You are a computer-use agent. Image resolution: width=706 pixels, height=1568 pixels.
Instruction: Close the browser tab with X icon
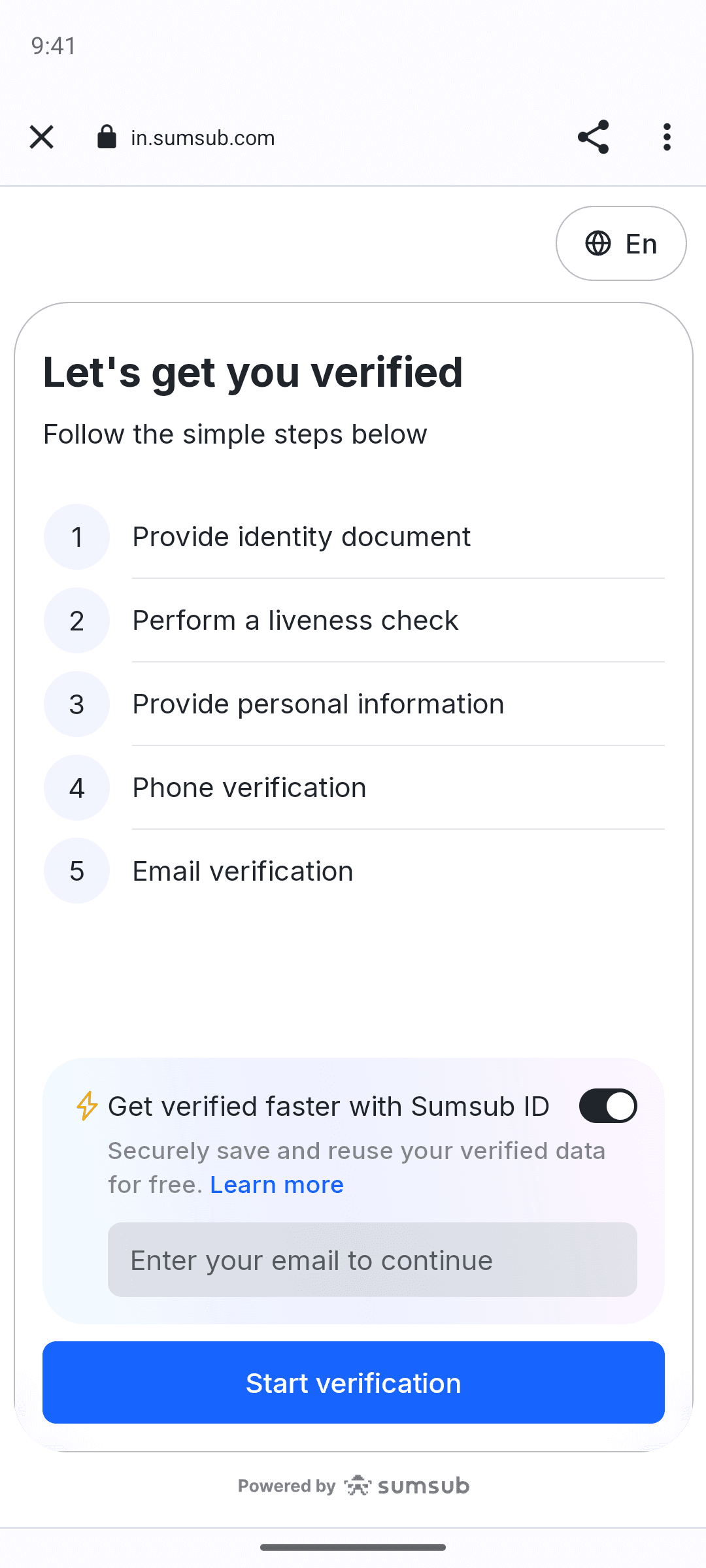(x=42, y=137)
